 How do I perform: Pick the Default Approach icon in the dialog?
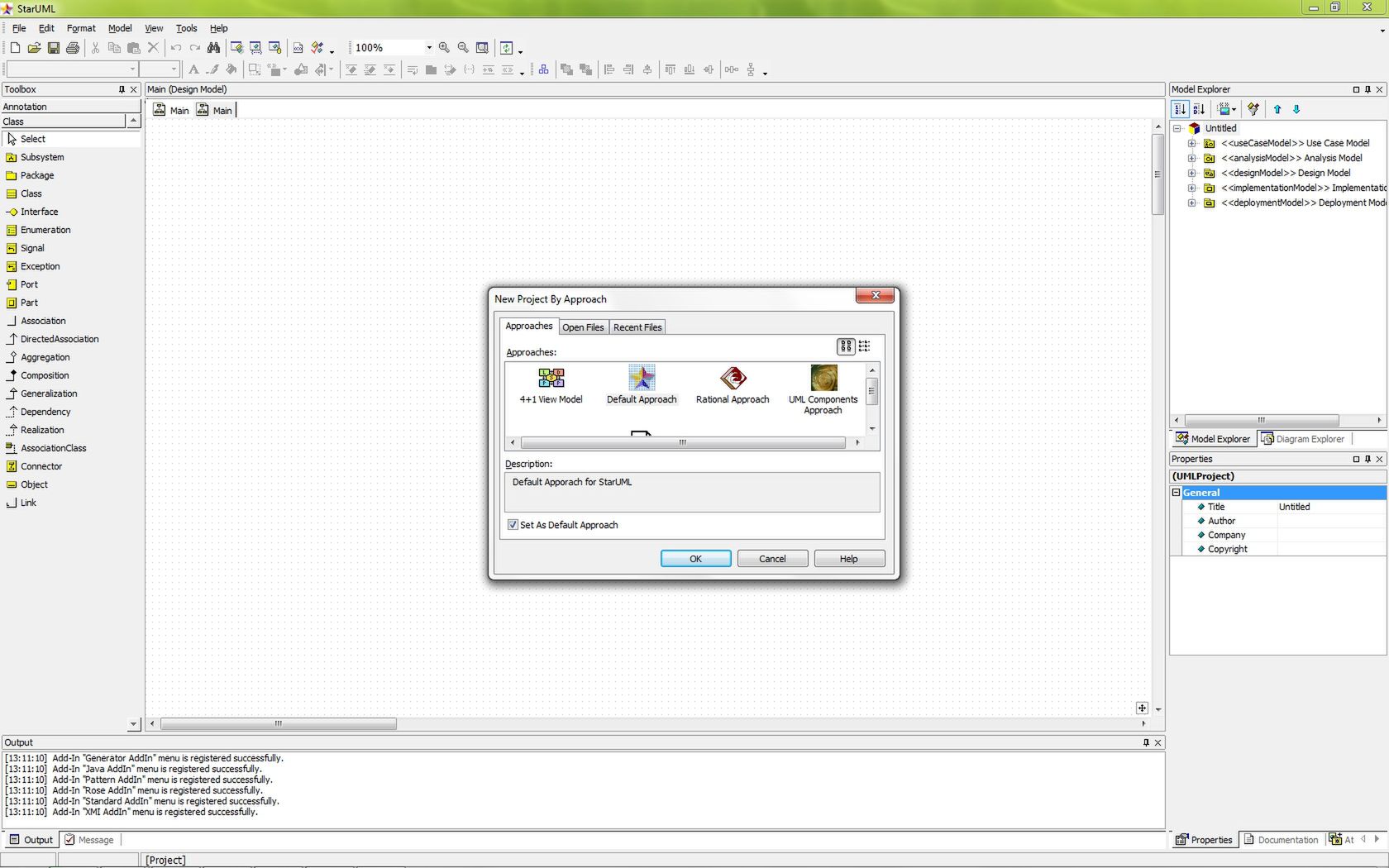tap(642, 385)
